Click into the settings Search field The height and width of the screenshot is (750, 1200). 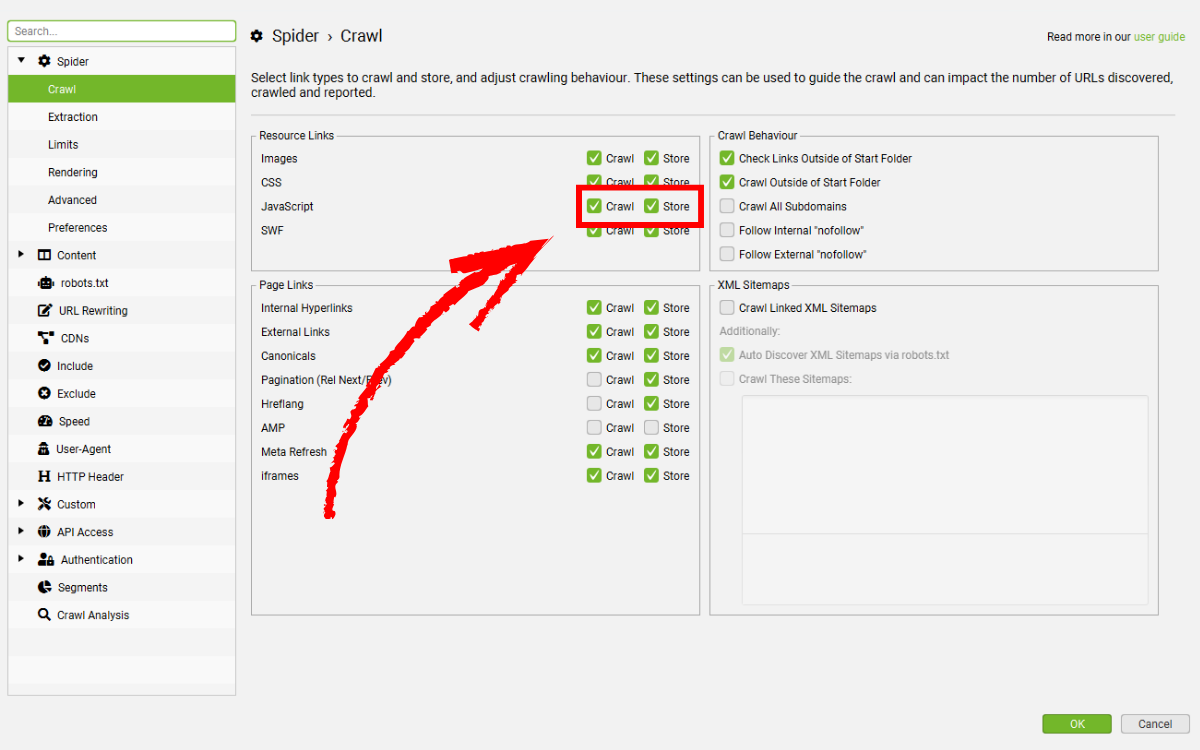pyautogui.click(x=121, y=31)
